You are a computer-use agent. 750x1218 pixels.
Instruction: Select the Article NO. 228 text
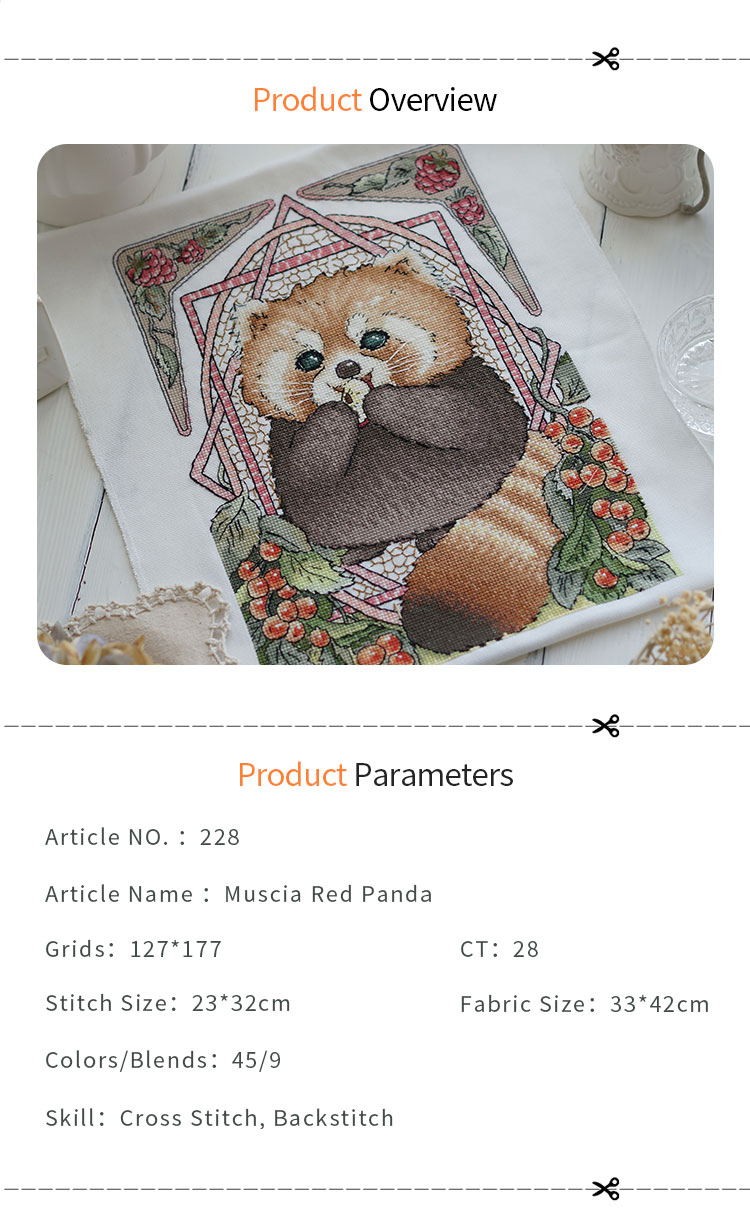(x=143, y=837)
